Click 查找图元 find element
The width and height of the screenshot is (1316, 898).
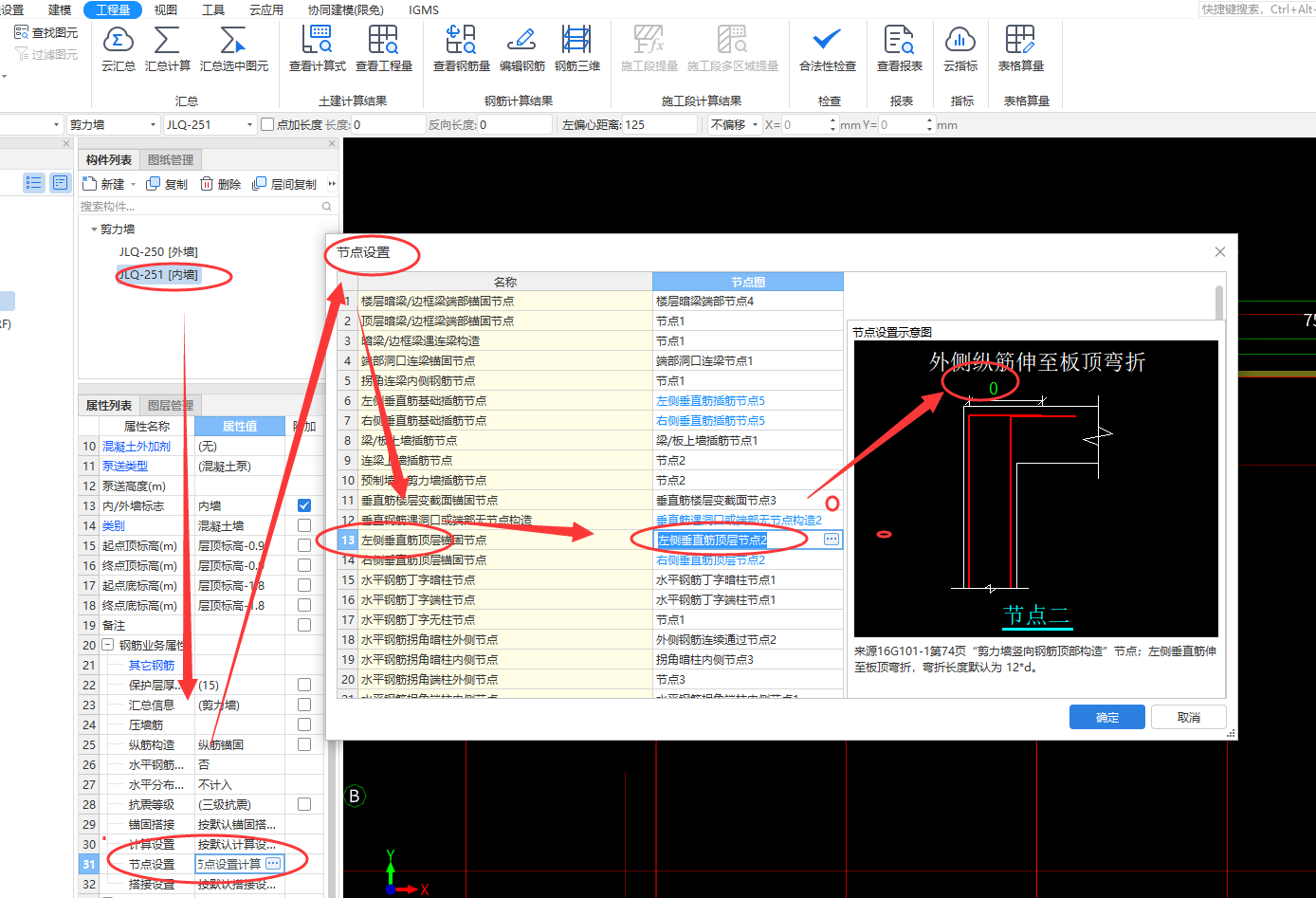46,32
